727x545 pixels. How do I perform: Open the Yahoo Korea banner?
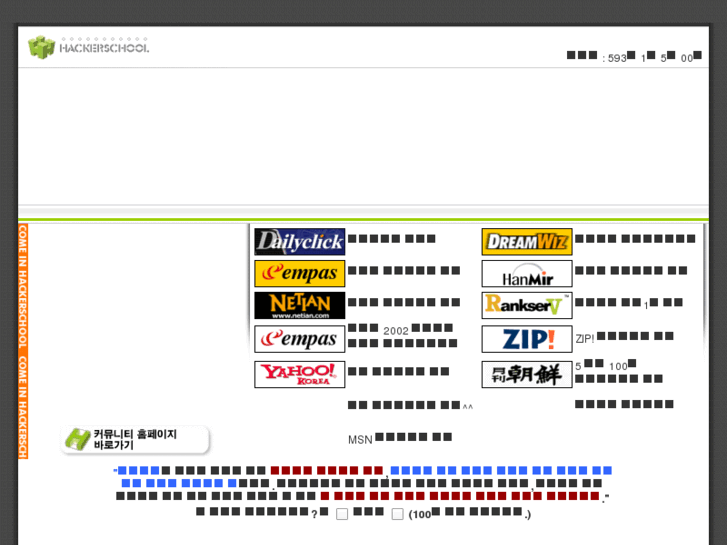[300, 374]
